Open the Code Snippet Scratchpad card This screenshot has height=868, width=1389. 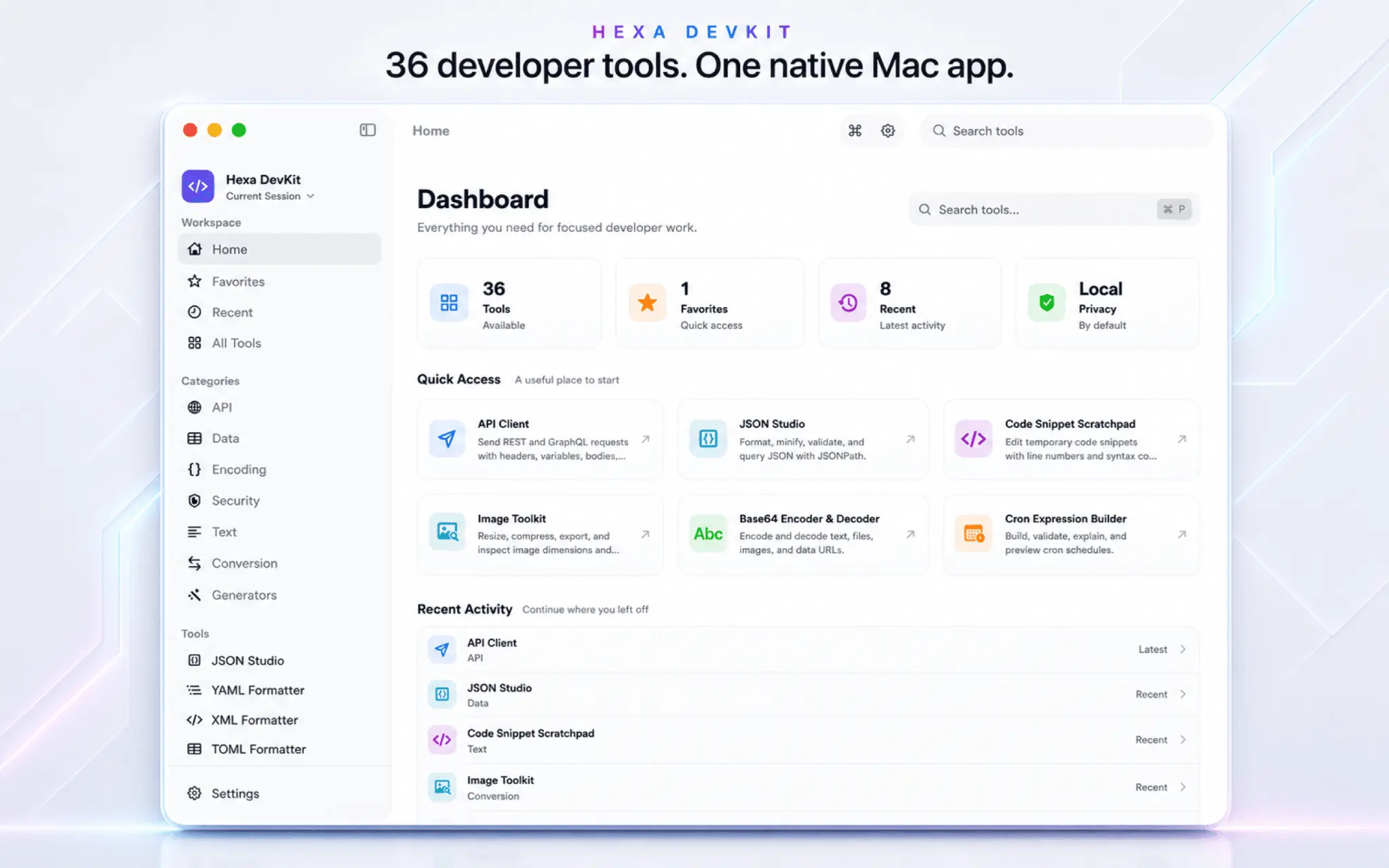coord(1072,439)
